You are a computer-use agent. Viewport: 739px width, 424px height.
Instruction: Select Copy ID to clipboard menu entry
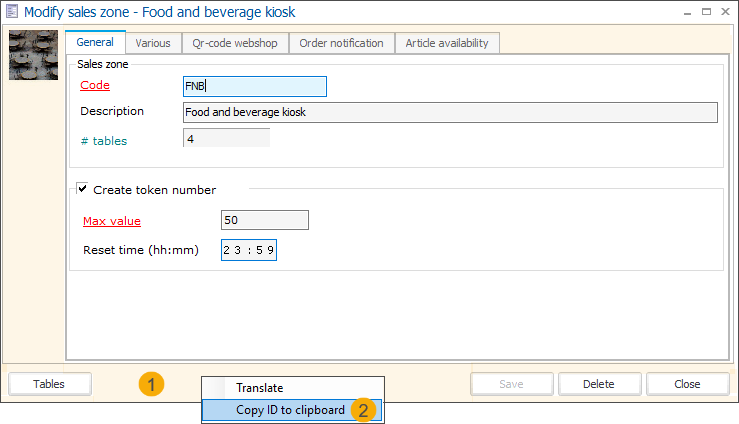pyautogui.click(x=289, y=410)
